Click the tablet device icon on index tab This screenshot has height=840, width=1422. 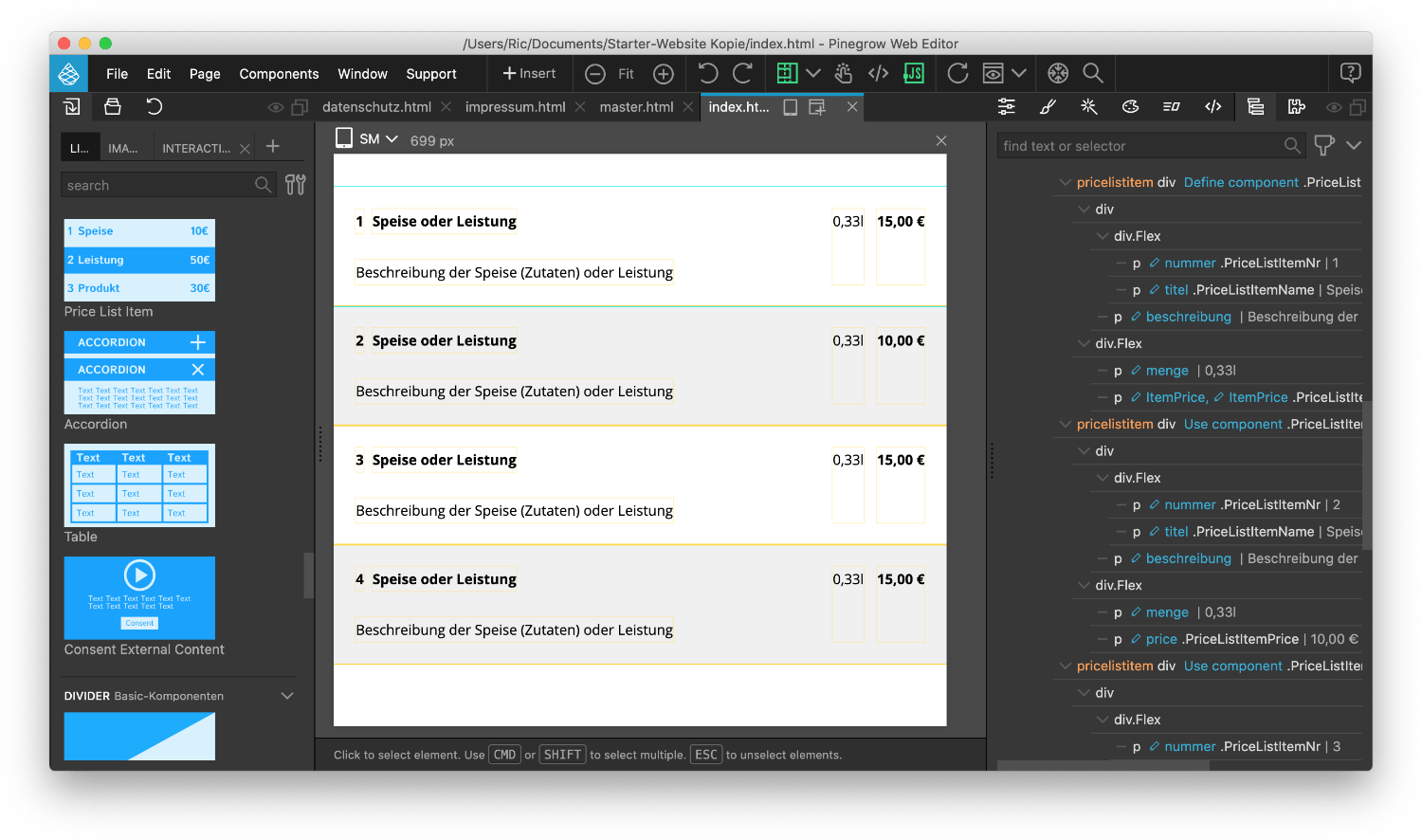(x=790, y=107)
